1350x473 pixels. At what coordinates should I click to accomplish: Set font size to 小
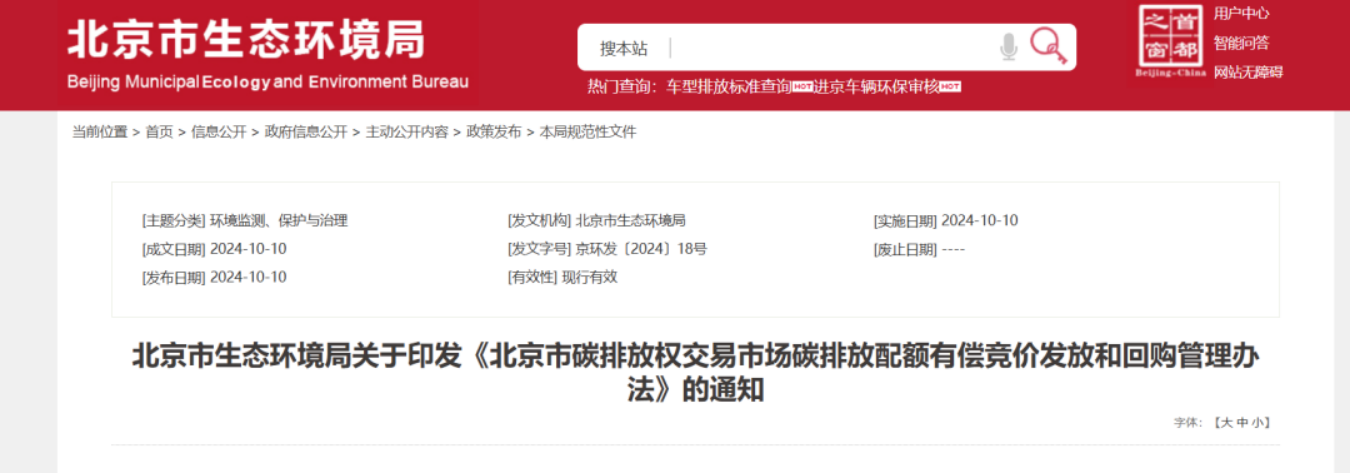pos(1258,423)
